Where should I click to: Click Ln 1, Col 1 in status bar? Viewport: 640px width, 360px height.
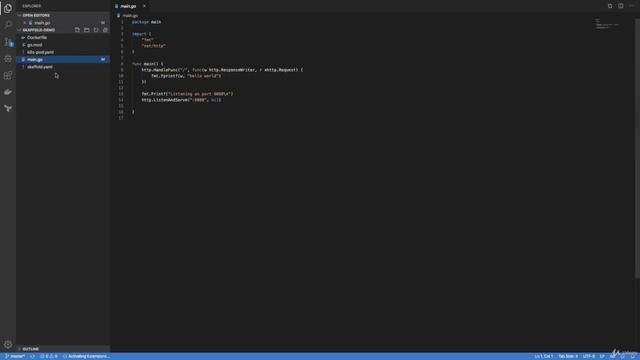(x=543, y=356)
